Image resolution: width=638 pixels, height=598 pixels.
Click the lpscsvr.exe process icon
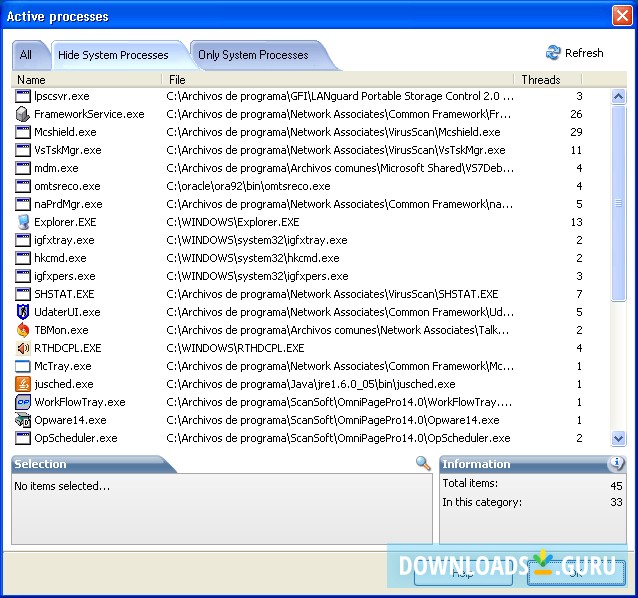23,96
